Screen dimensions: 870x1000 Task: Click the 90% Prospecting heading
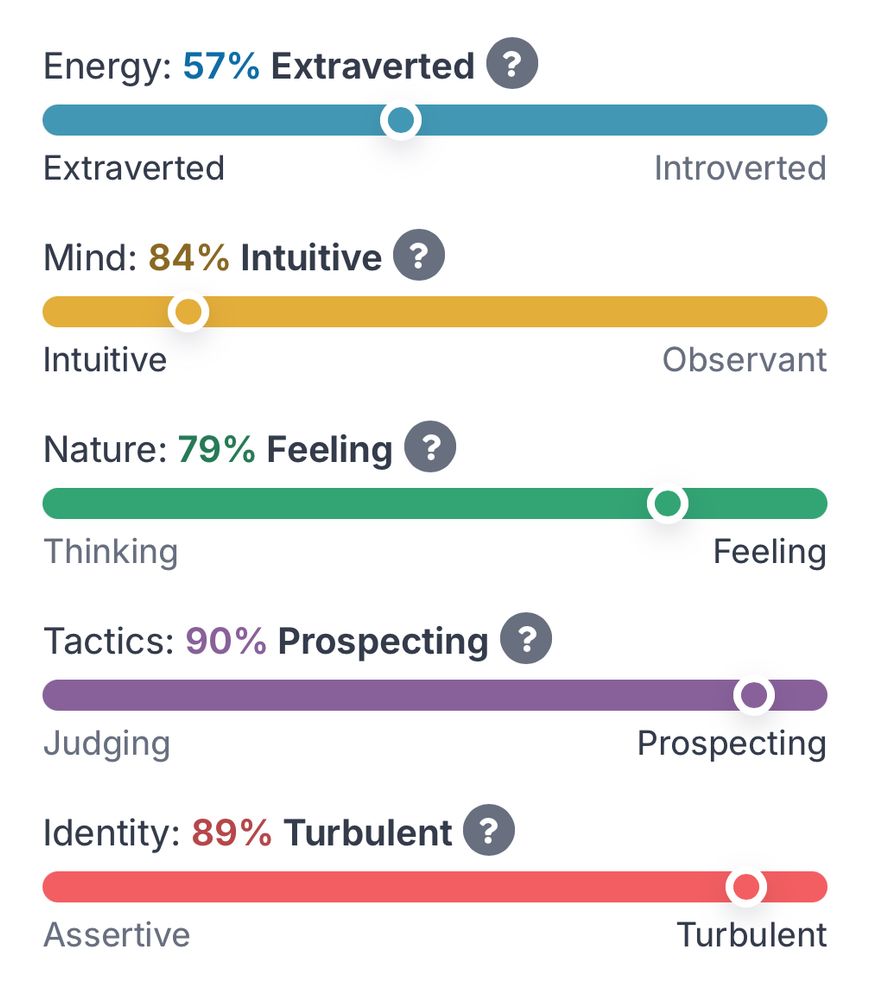[x=337, y=642]
